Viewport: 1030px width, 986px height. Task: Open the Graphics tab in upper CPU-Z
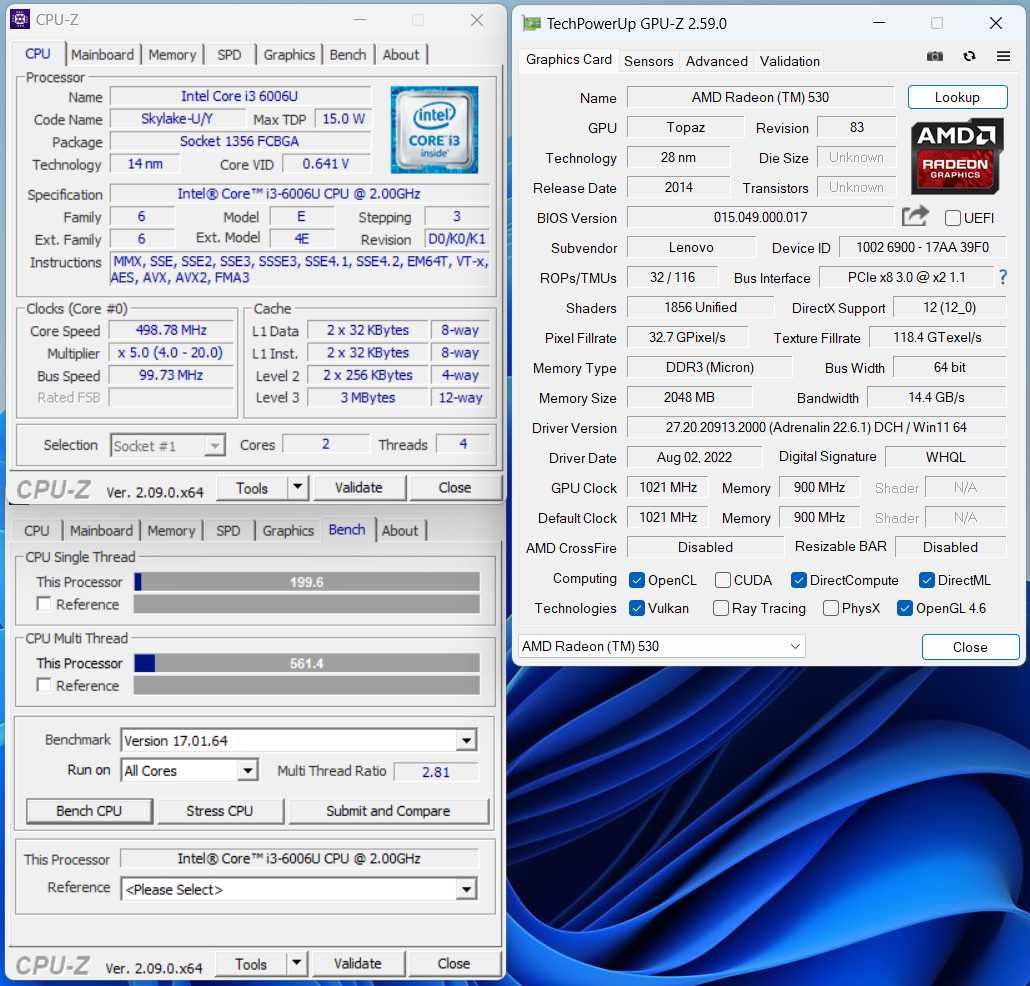[x=289, y=55]
